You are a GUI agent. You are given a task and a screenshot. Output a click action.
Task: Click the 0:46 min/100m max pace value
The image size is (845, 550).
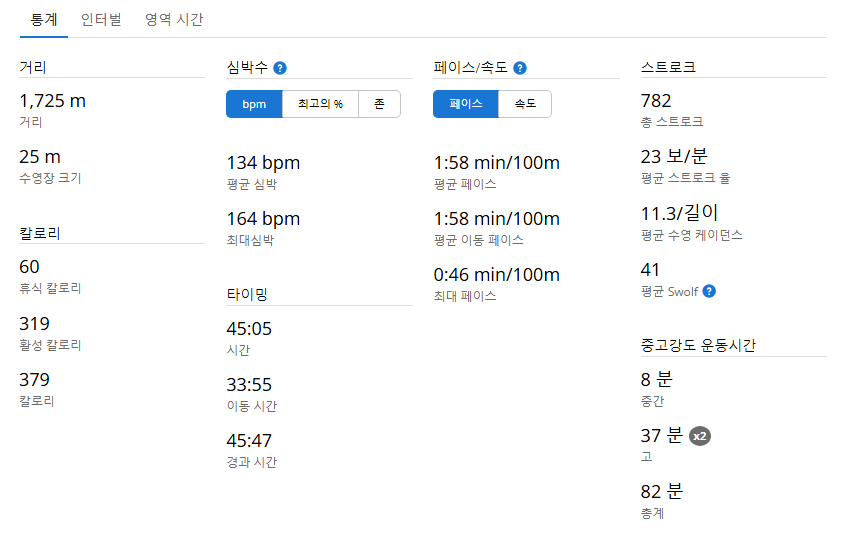coord(496,275)
